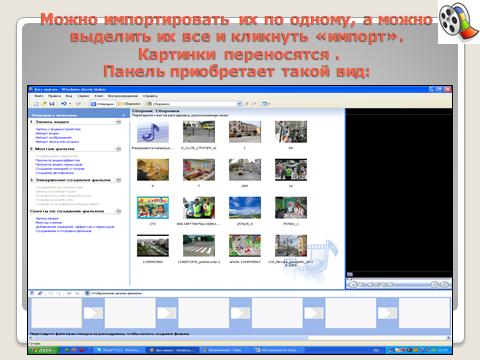Collapse the '1. Запись видео' section chevron
480x360 pixels.
[x=118, y=122]
